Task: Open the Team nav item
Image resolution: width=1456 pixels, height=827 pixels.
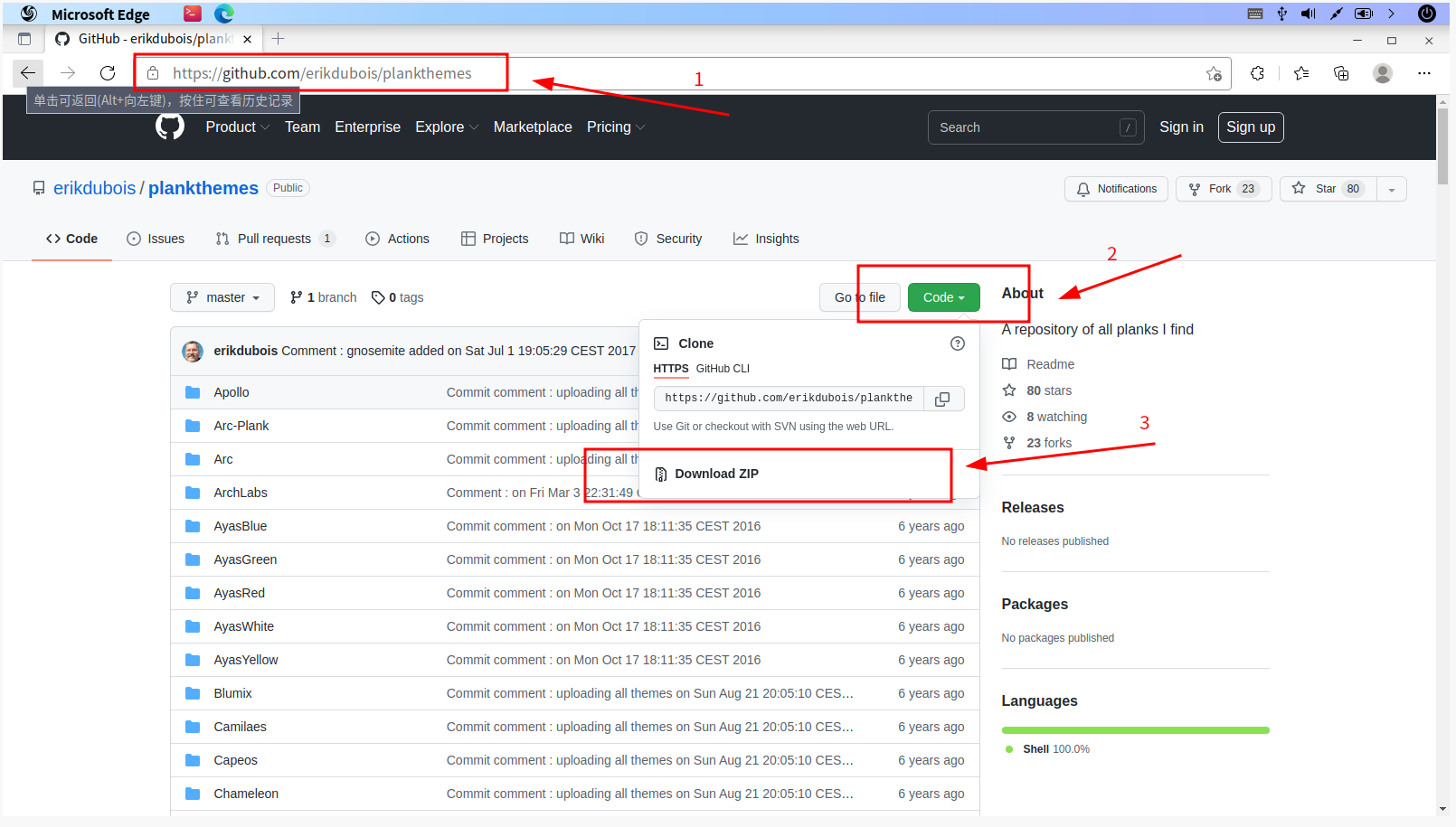Action: (302, 127)
